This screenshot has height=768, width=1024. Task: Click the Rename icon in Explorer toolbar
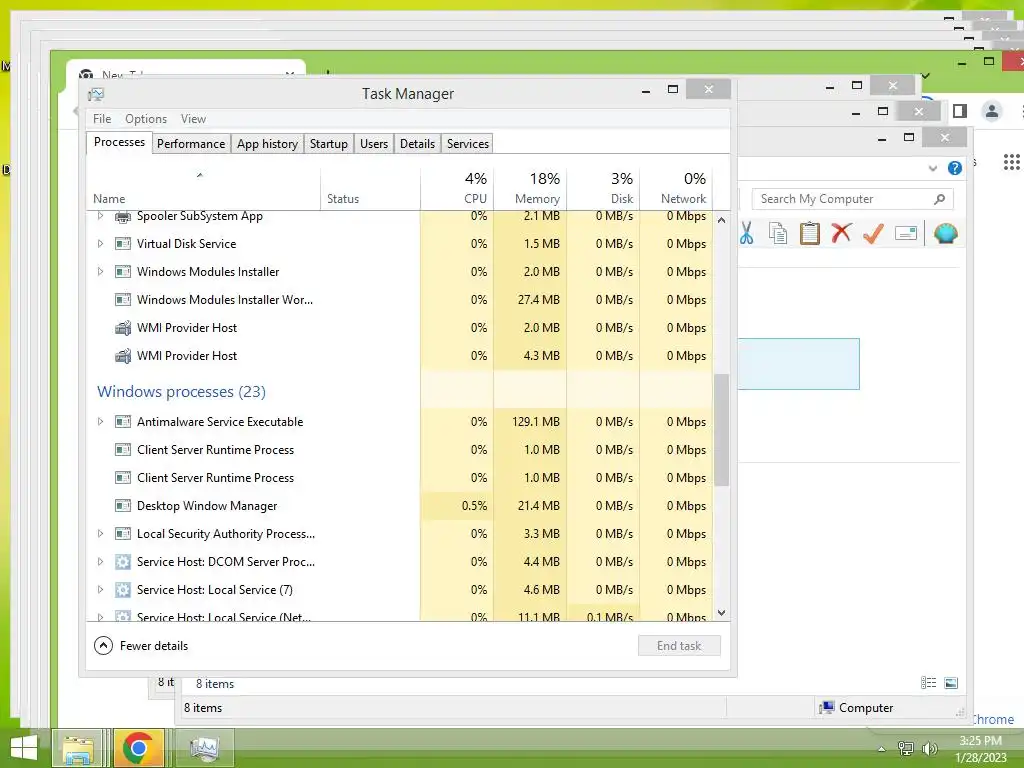pos(906,233)
